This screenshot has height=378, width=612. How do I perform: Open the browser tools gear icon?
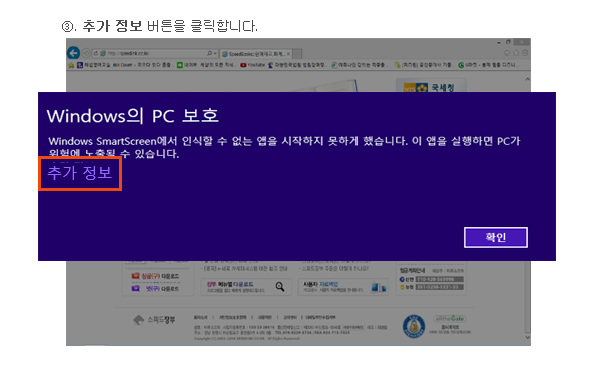pos(525,53)
